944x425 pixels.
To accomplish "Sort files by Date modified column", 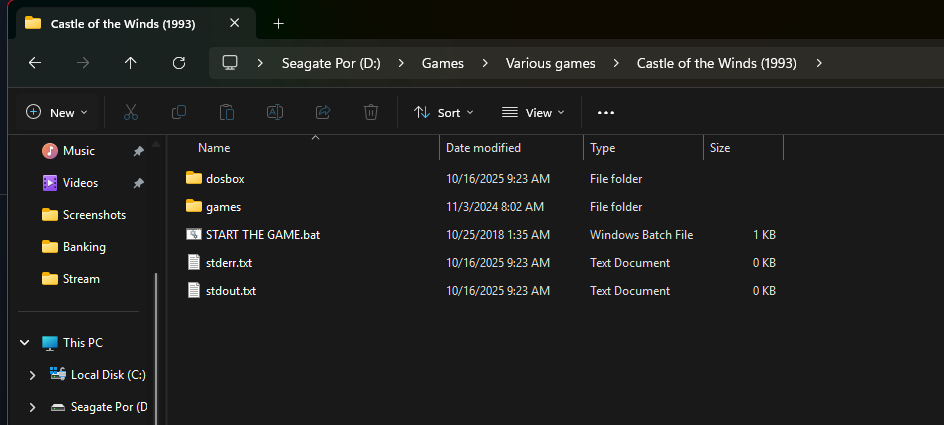I will [x=483, y=148].
